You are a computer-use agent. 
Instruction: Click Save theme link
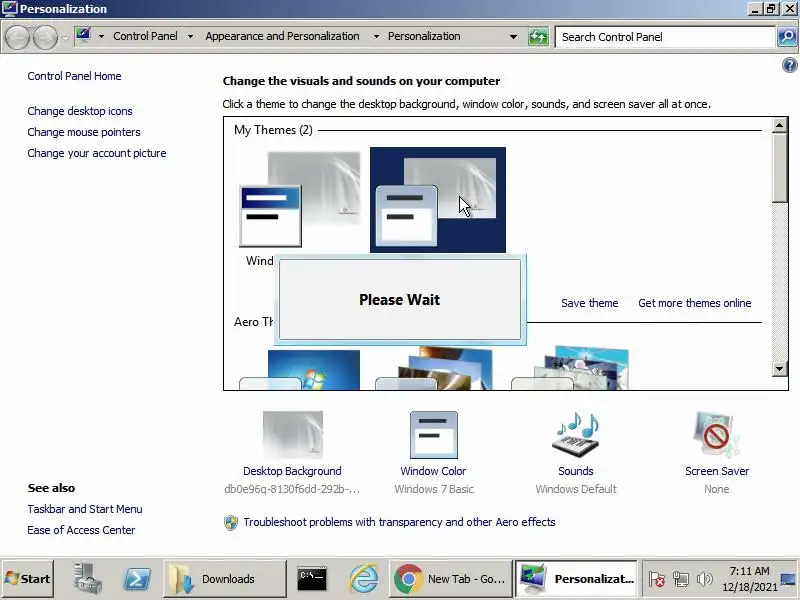pos(590,303)
